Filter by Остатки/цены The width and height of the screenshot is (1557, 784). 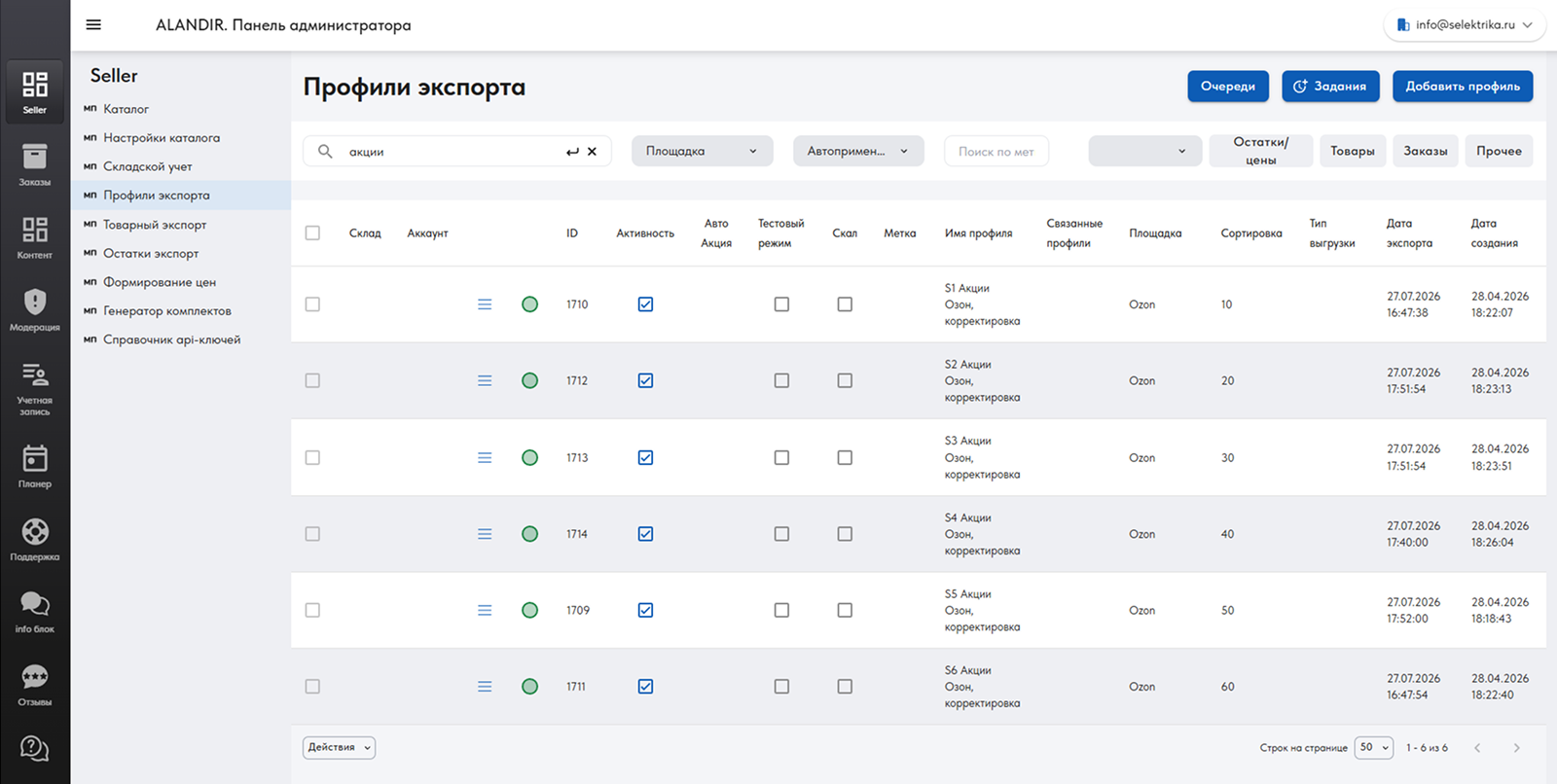pyautogui.click(x=1261, y=151)
